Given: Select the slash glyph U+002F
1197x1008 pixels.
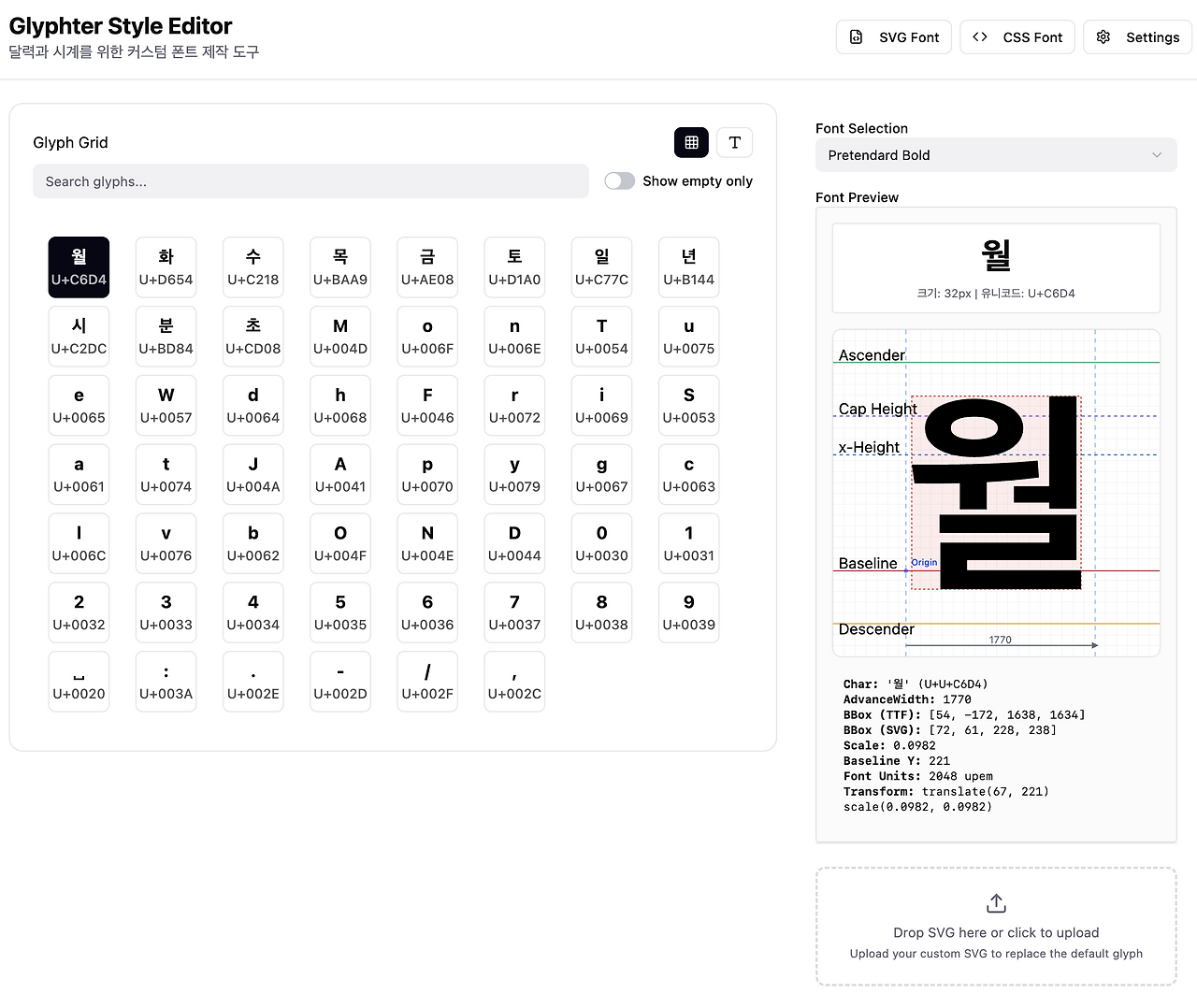Looking at the screenshot, I should tap(427, 681).
